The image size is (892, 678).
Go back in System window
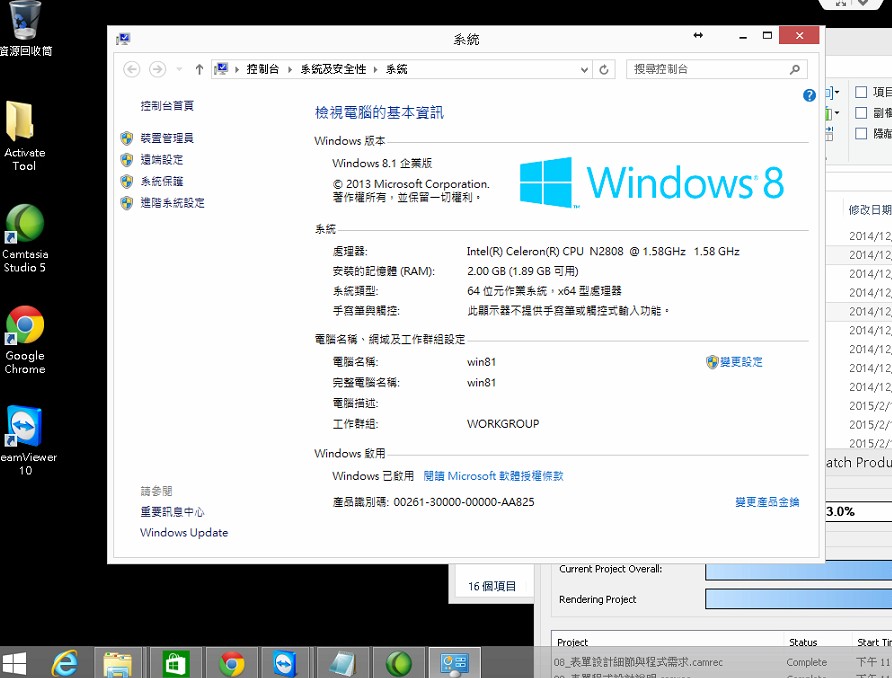pyautogui.click(x=131, y=69)
